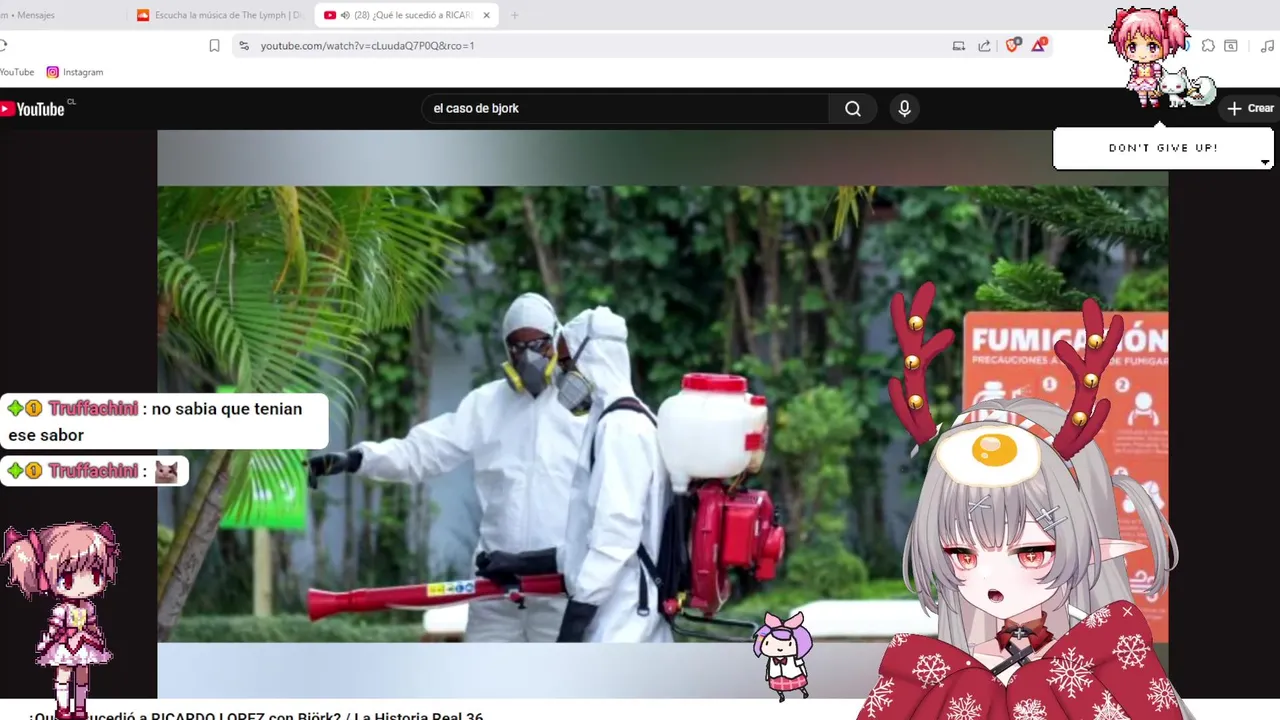Viewport: 1280px width, 720px height.
Task: Click the cat emoji in Truffachini's chat message
Action: 166,472
